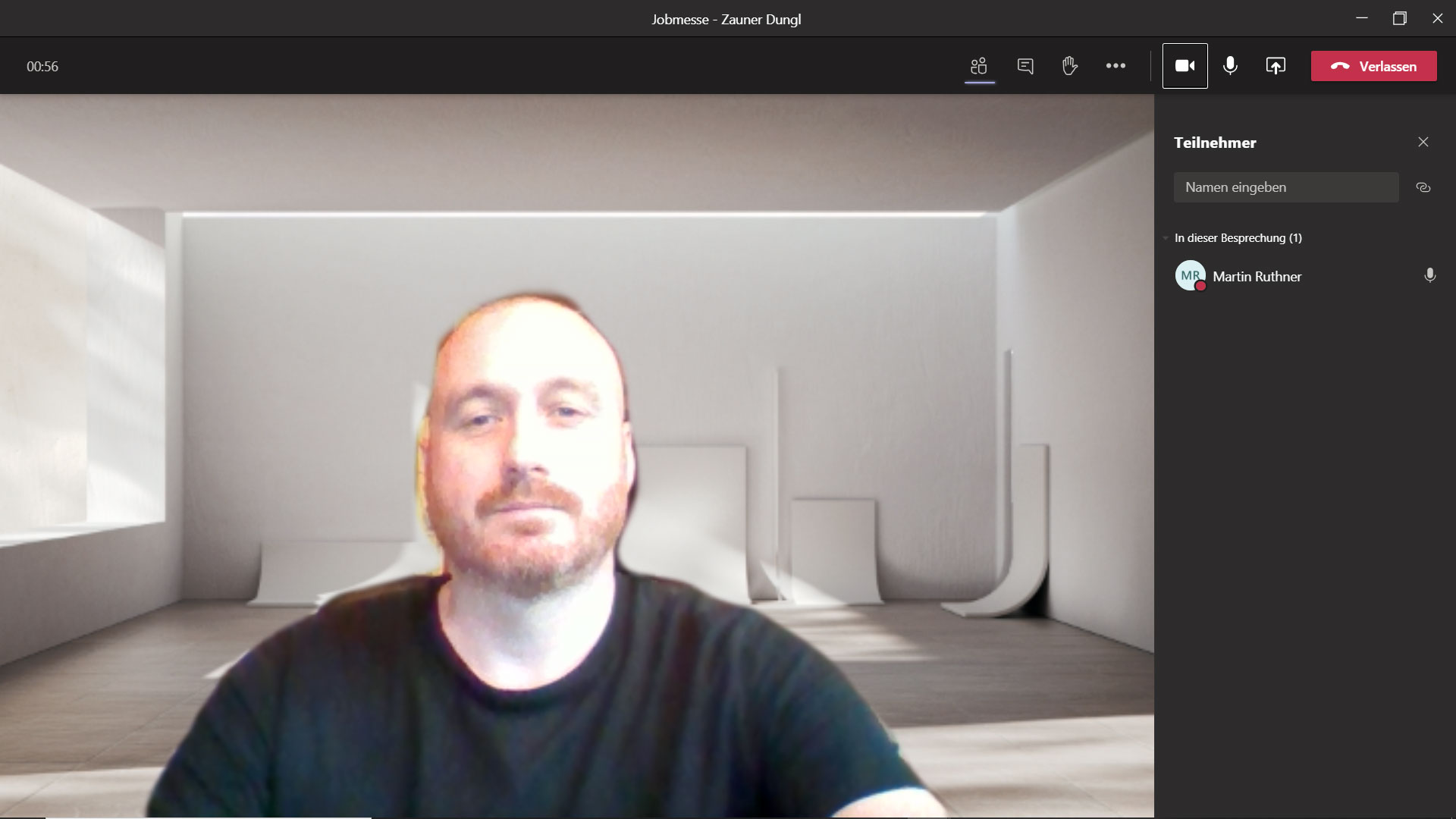Click the Teilnehmer panel heading
This screenshot has width=1456, height=819.
[x=1215, y=143]
